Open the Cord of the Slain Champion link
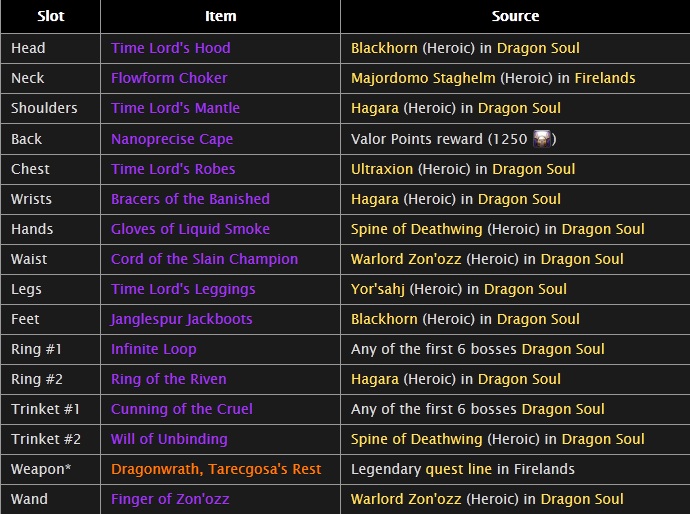 tap(204, 259)
